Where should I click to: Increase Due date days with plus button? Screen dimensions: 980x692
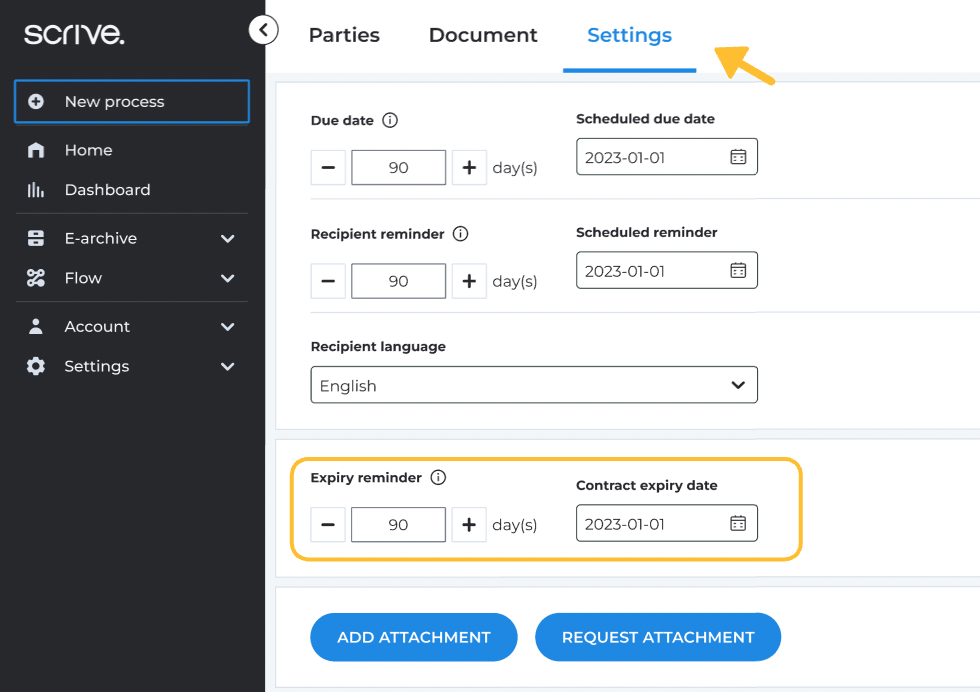469,168
